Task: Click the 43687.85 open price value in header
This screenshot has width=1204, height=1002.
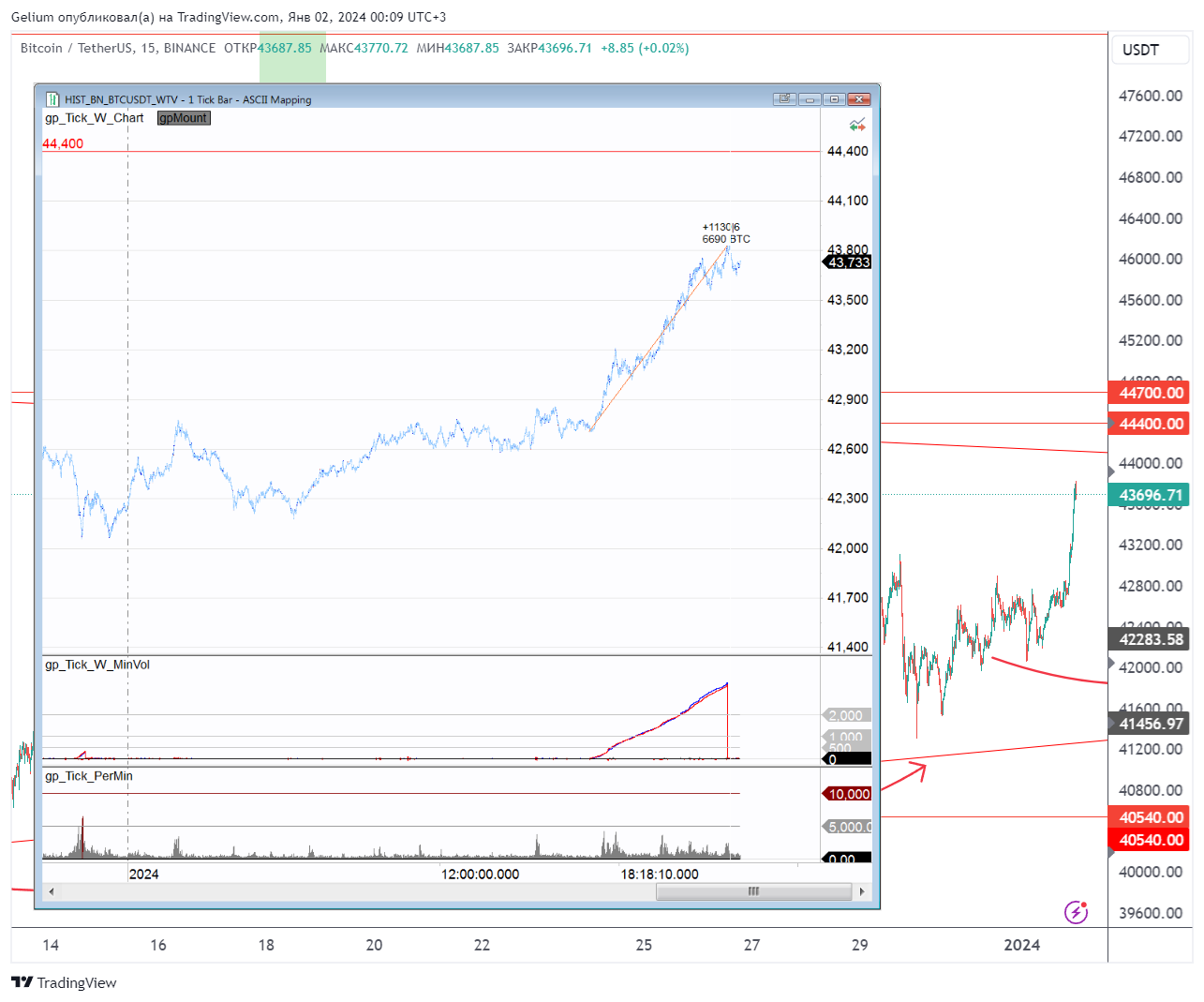Action: 285,48
